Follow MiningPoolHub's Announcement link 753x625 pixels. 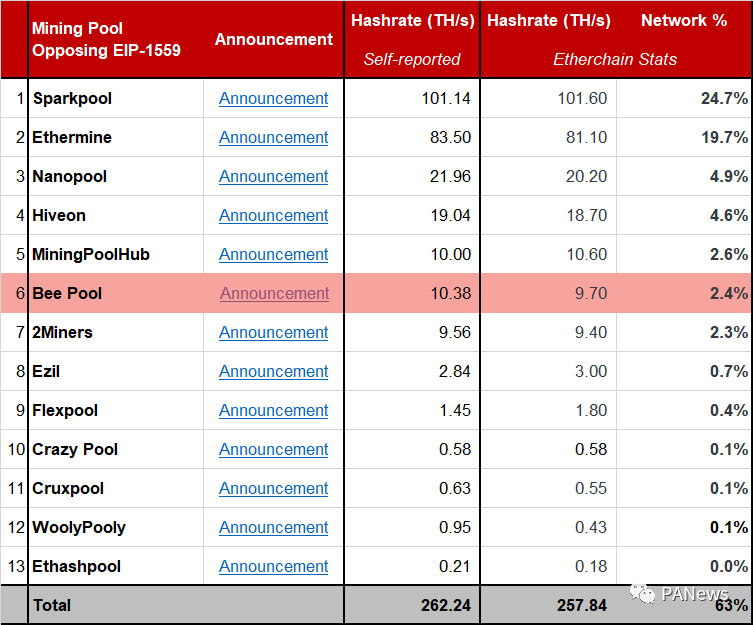(273, 254)
